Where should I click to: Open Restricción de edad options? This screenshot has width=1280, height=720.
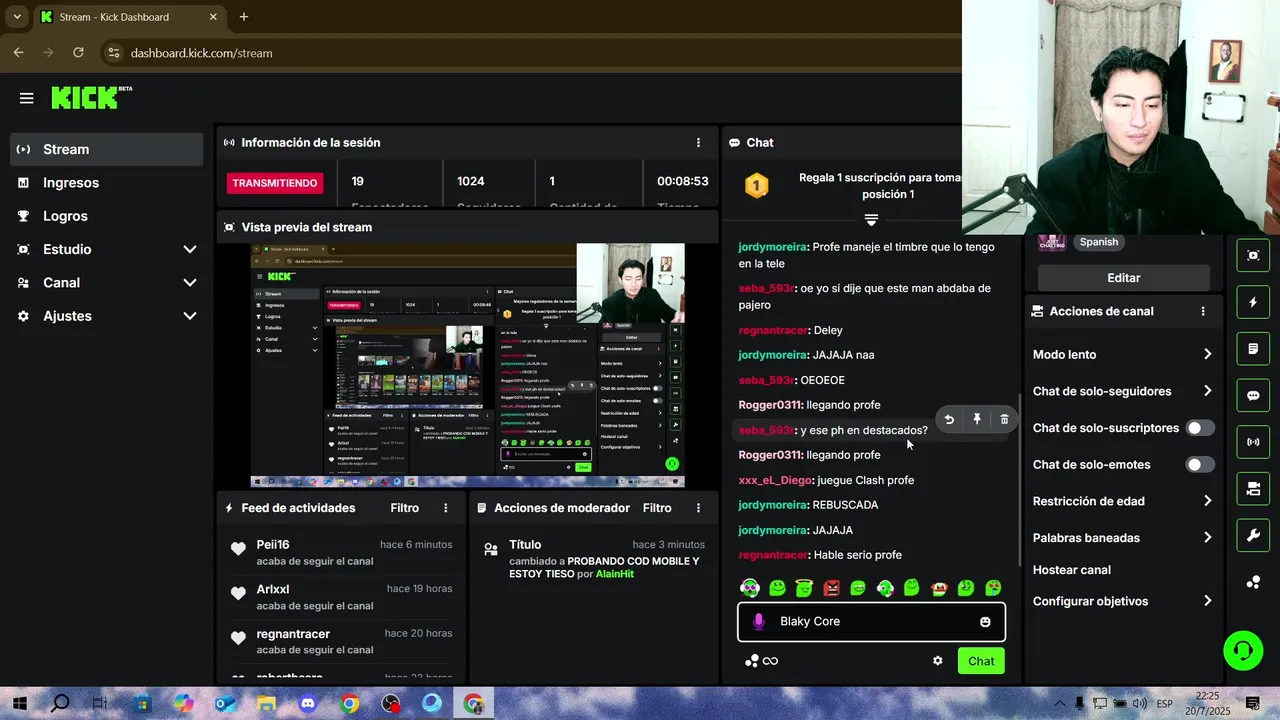[x=1122, y=501]
